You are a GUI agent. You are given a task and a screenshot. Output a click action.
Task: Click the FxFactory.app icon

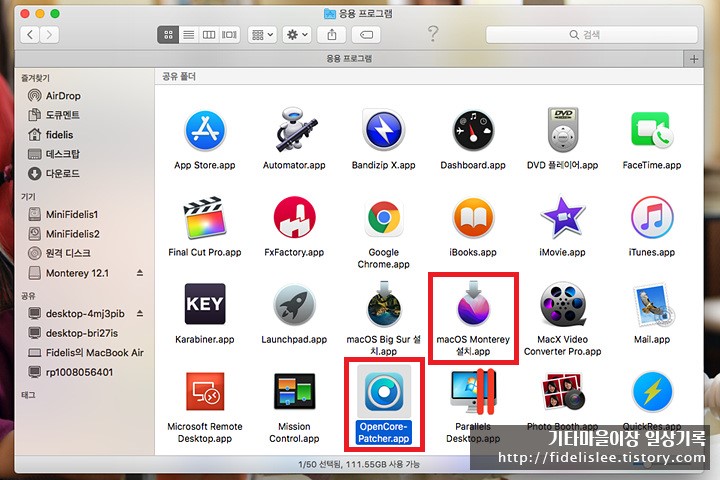tap(294, 217)
